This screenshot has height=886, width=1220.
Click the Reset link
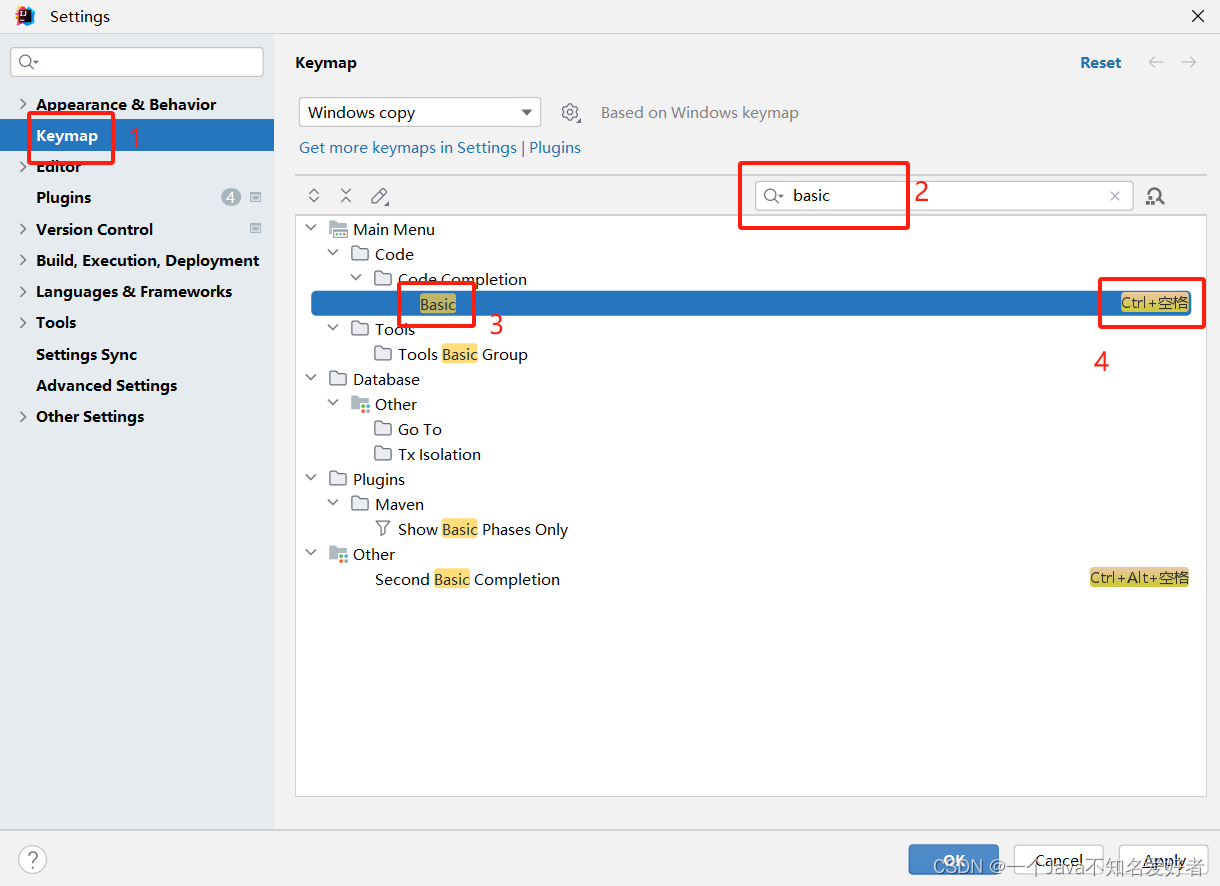(1100, 62)
